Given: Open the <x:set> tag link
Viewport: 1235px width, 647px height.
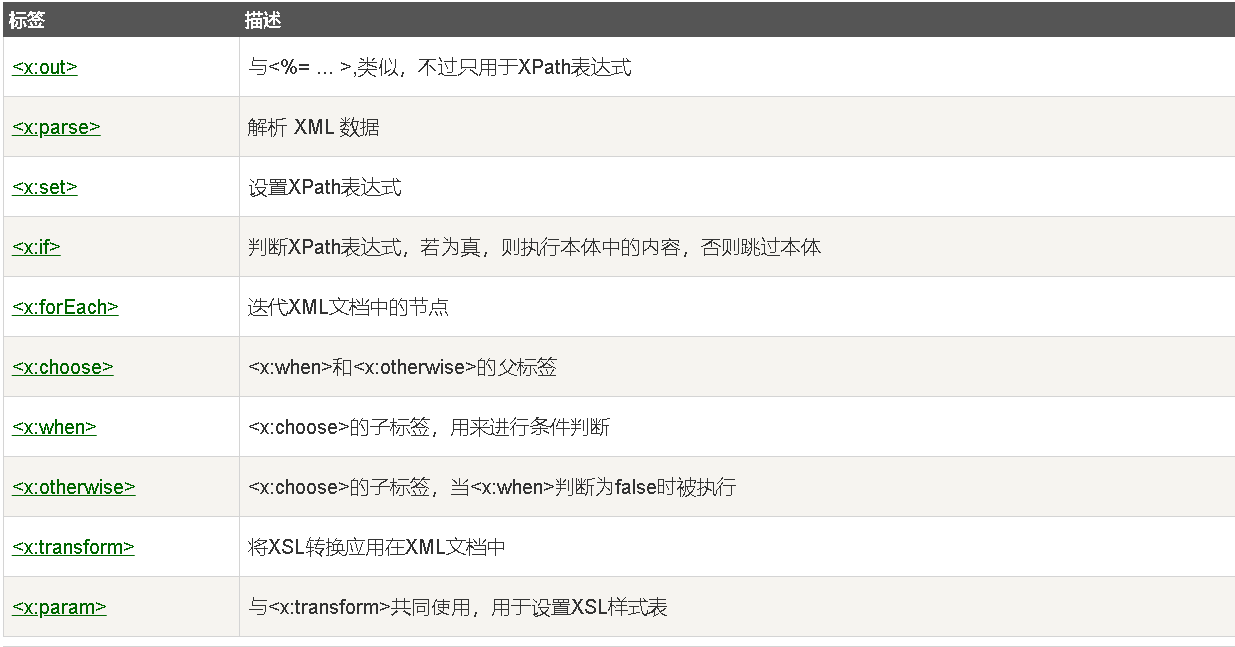Looking at the screenshot, I should point(44,187).
